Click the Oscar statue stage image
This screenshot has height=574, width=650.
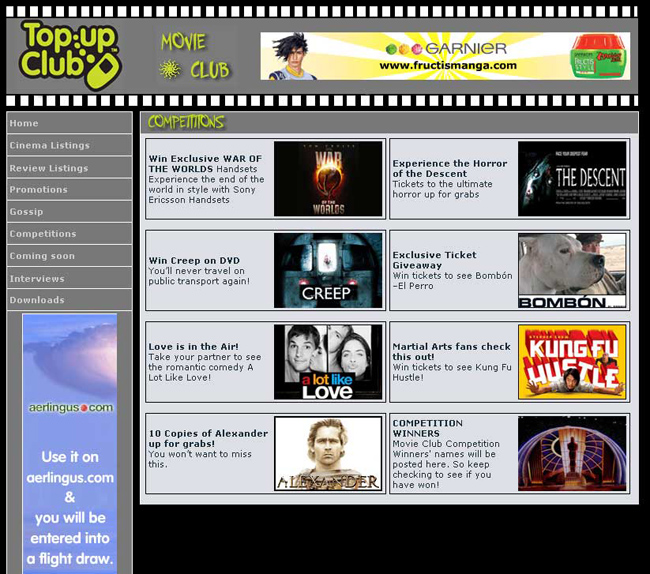[572, 453]
